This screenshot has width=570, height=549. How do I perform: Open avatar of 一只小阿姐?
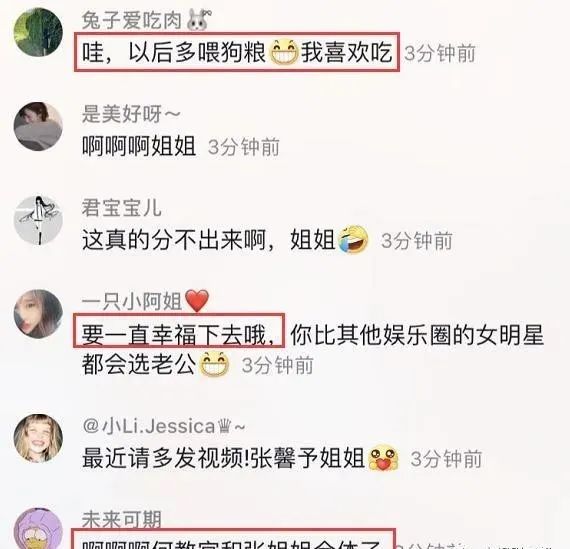coord(38,314)
